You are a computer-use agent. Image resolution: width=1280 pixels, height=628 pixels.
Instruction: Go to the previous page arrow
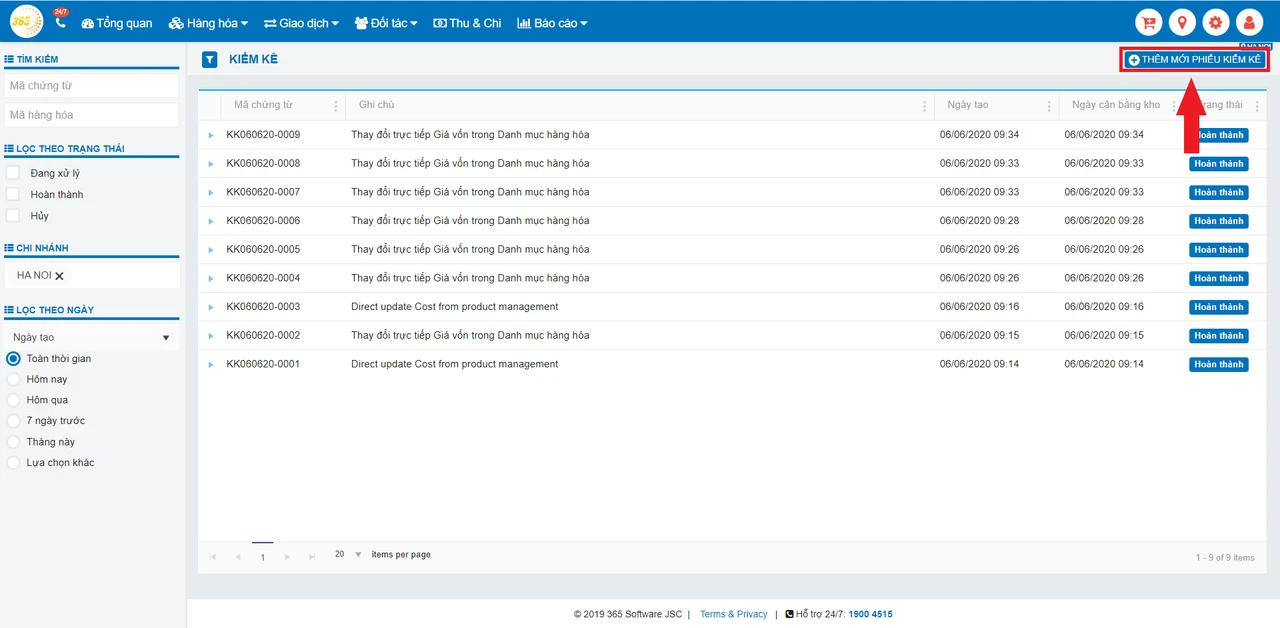[237, 557]
